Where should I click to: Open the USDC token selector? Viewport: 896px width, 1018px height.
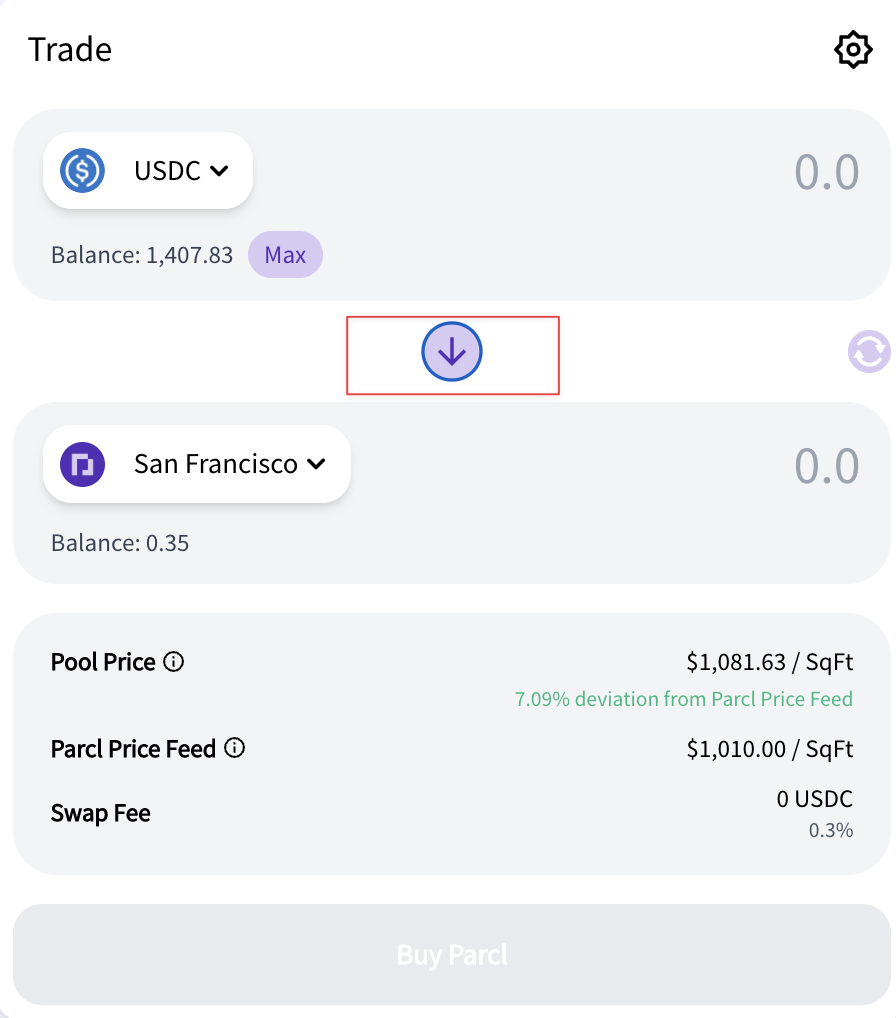pyautogui.click(x=148, y=171)
